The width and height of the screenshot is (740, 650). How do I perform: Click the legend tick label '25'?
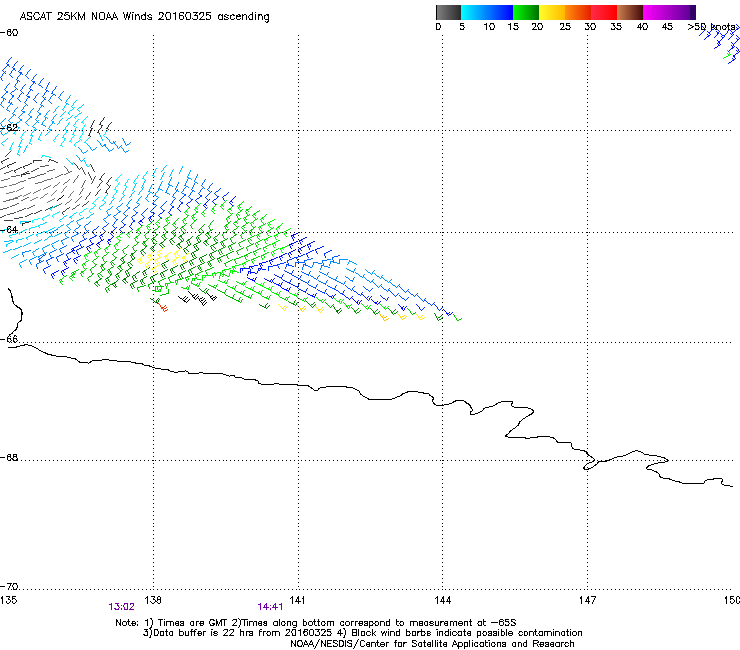point(565,27)
